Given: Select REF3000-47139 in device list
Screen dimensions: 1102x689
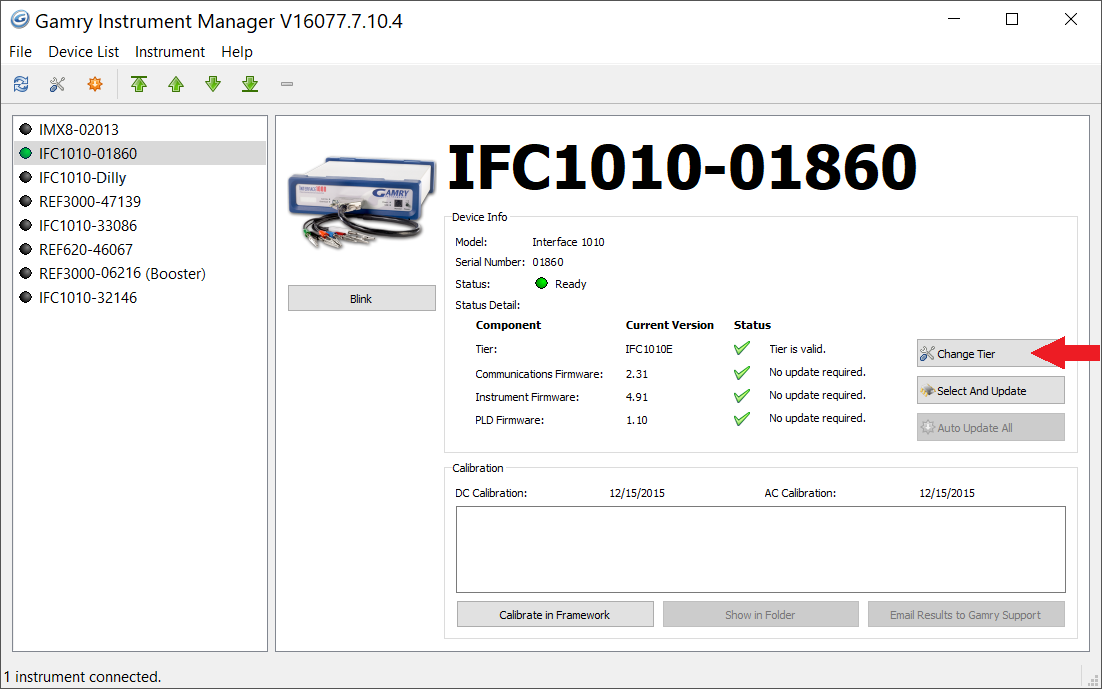Looking at the screenshot, I should coord(140,201).
